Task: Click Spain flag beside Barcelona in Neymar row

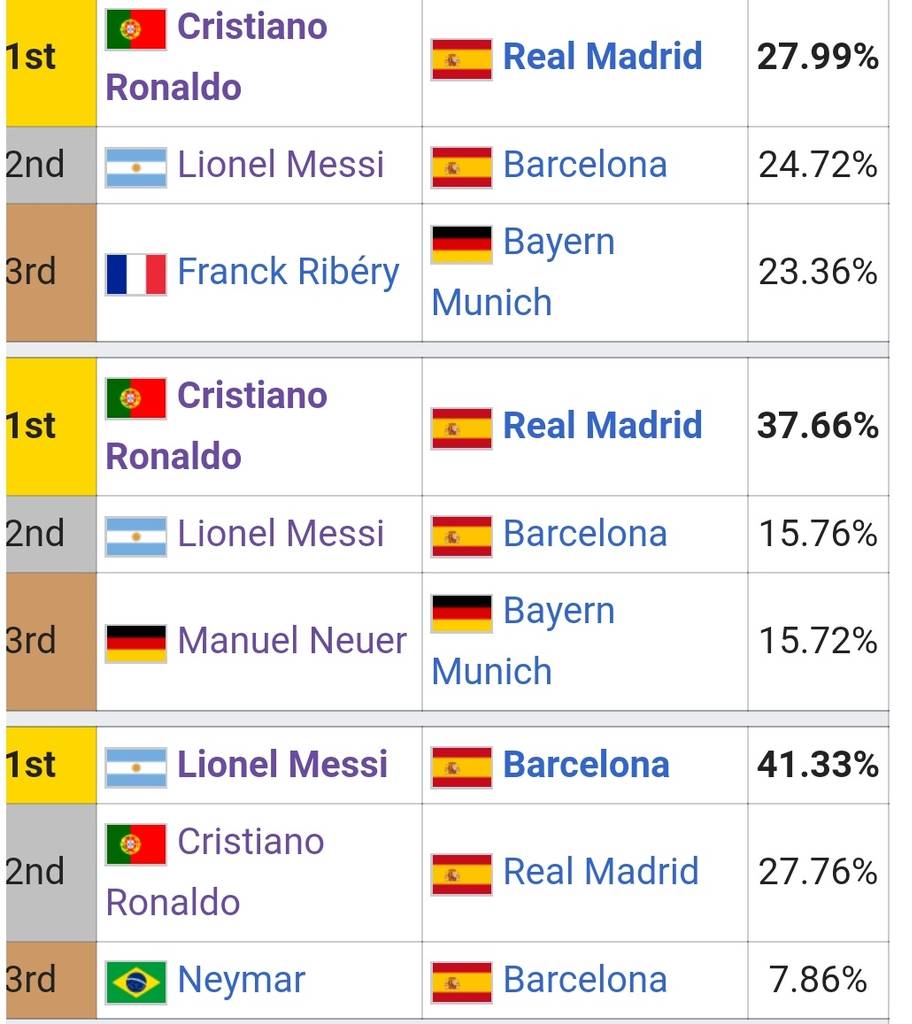Action: [x=461, y=982]
